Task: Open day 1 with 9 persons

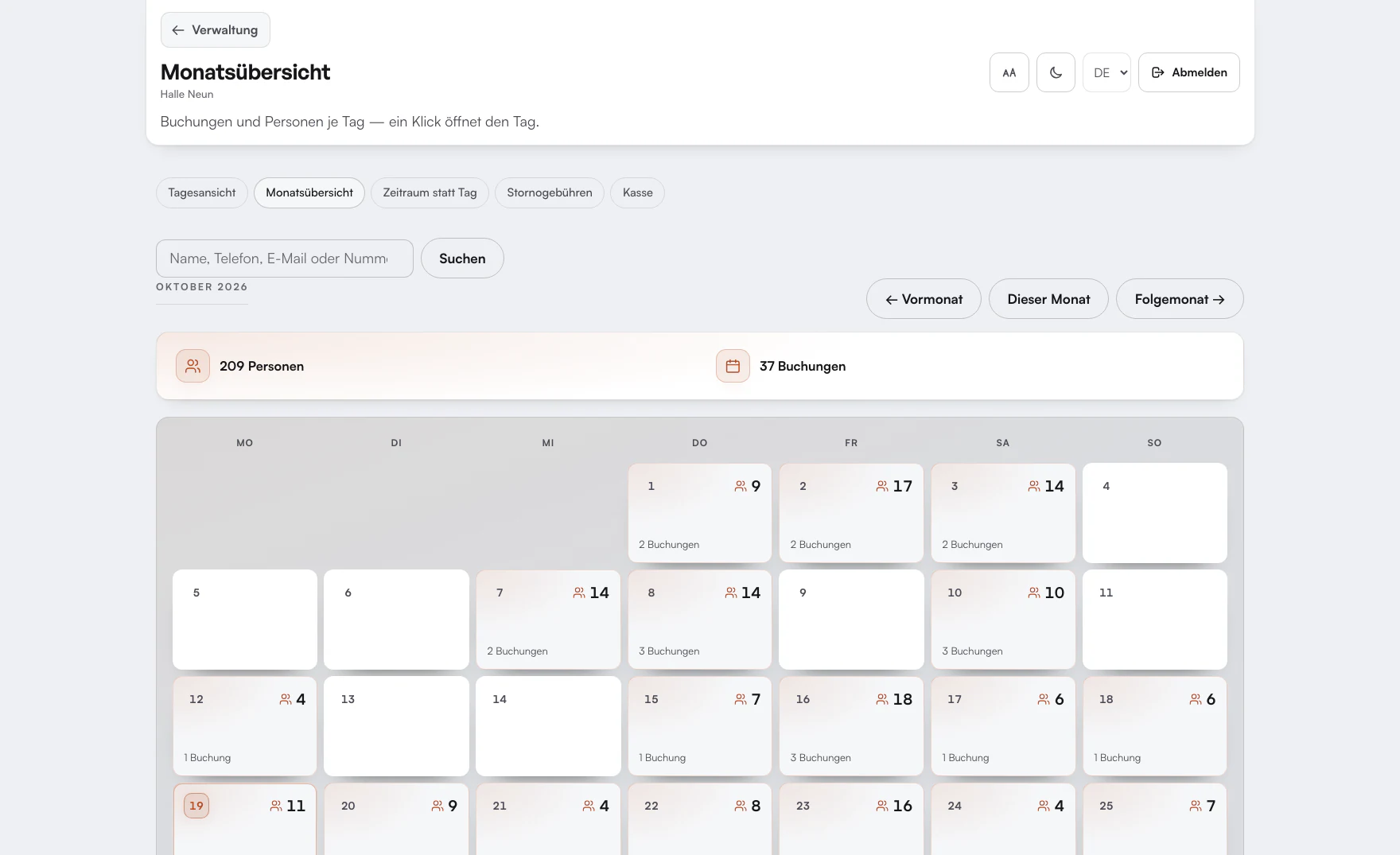Action: (x=700, y=513)
